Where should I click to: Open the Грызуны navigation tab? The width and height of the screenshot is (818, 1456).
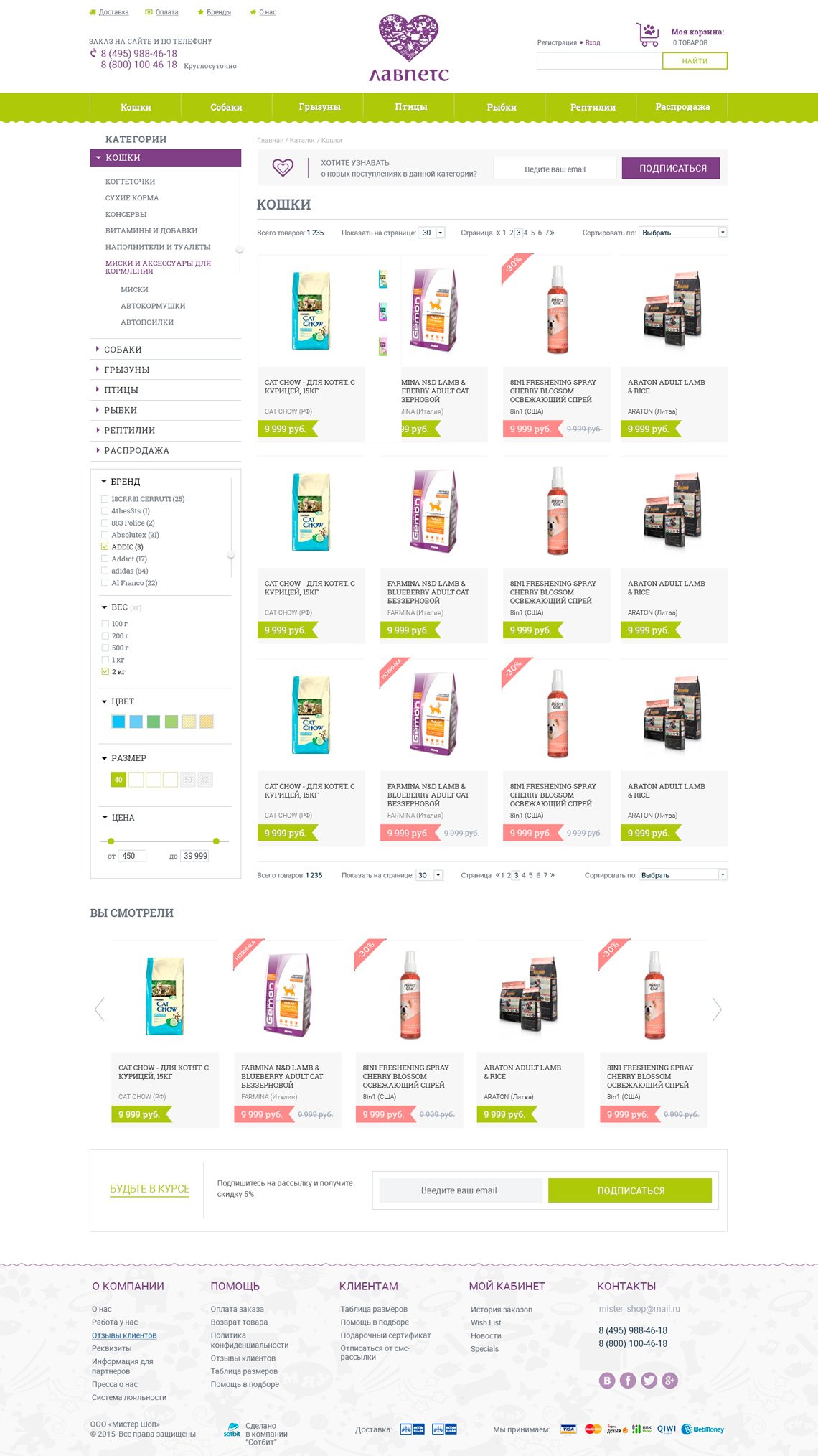tap(319, 107)
